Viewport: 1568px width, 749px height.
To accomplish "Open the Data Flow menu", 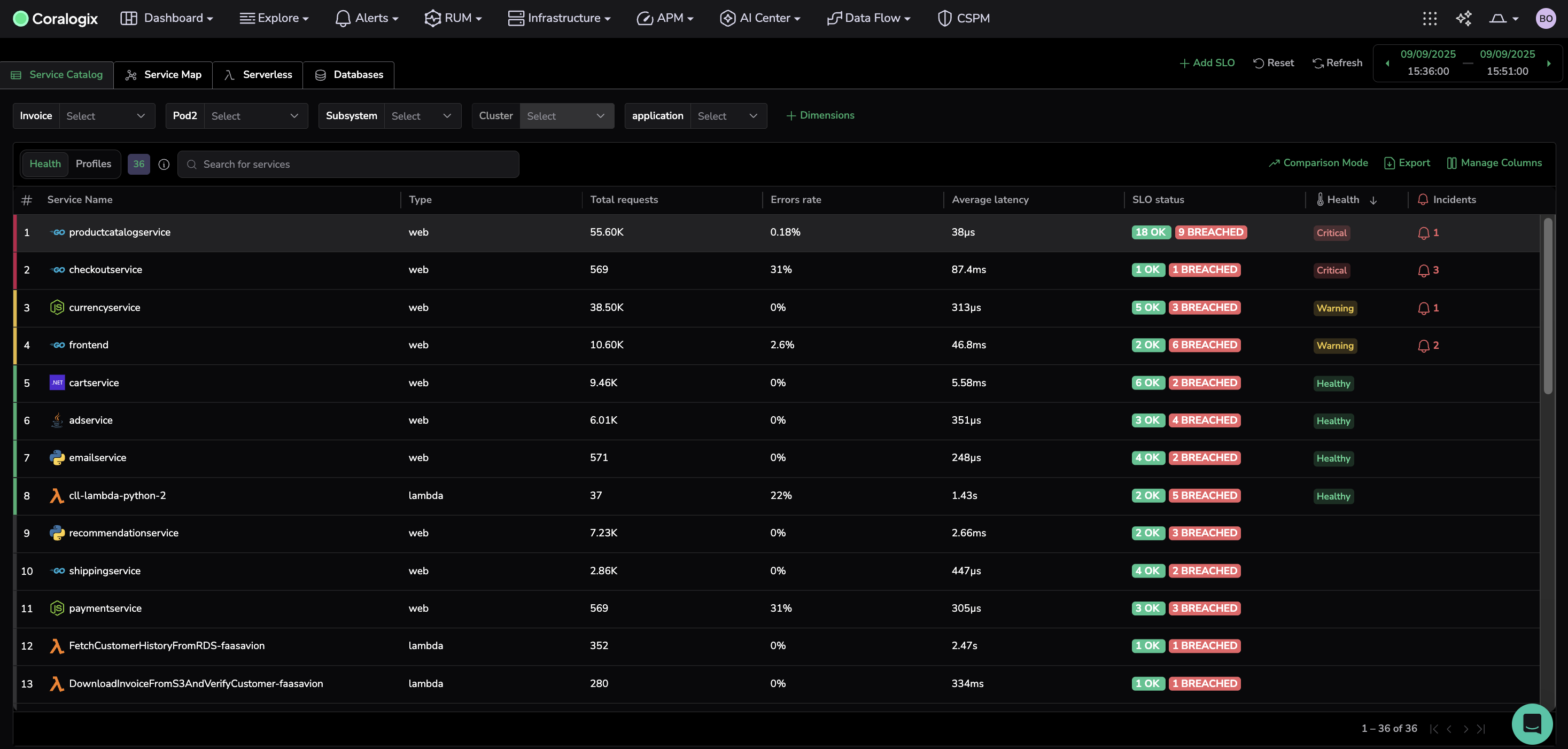I will [868, 18].
